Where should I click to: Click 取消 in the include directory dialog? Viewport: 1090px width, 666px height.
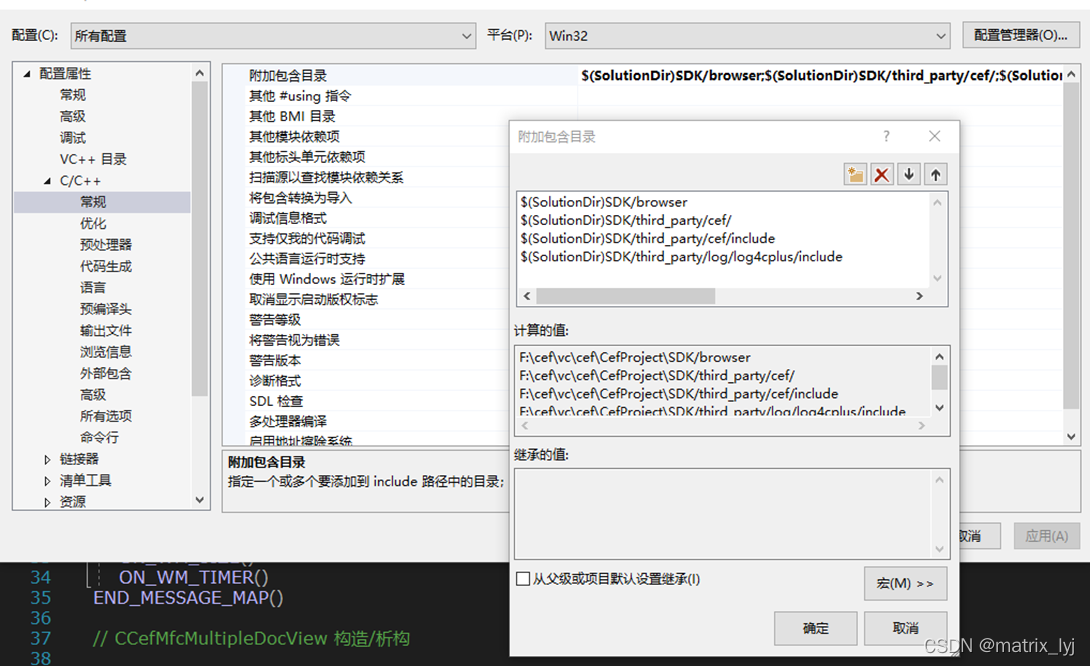tap(905, 628)
